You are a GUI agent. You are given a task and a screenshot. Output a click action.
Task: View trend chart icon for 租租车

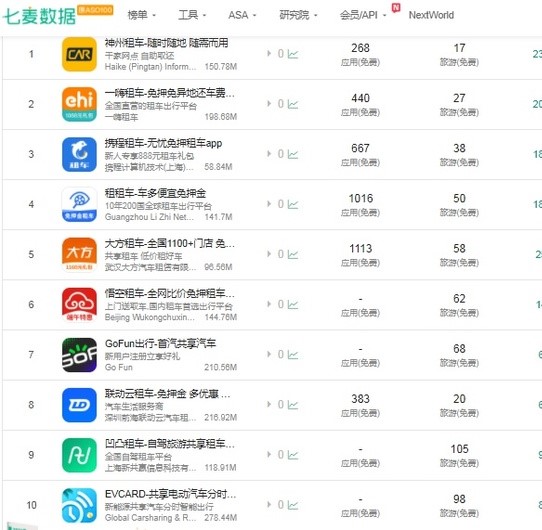coord(293,204)
